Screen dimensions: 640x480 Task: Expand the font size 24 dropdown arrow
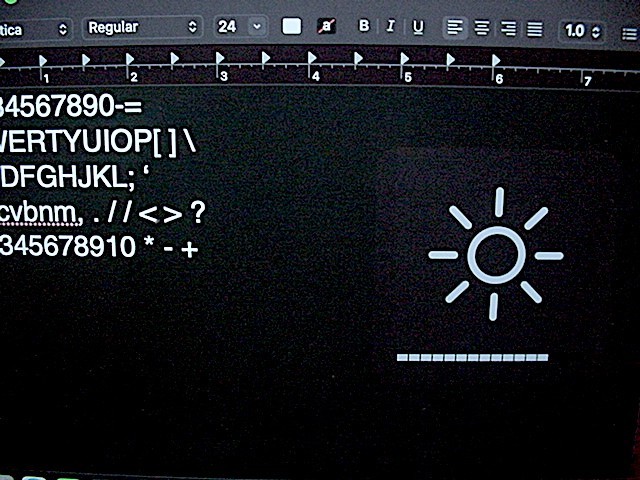(x=257, y=27)
